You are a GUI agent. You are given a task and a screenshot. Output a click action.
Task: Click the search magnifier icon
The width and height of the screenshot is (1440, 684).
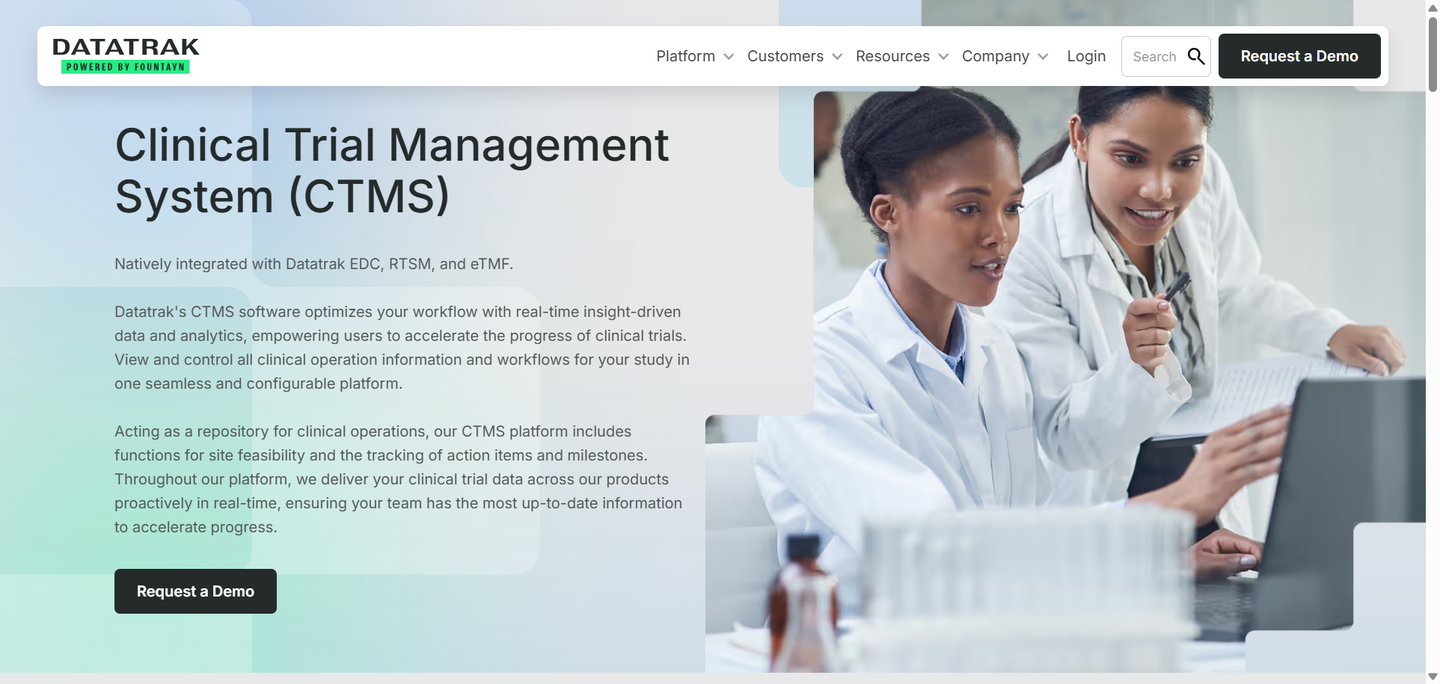tap(1196, 56)
